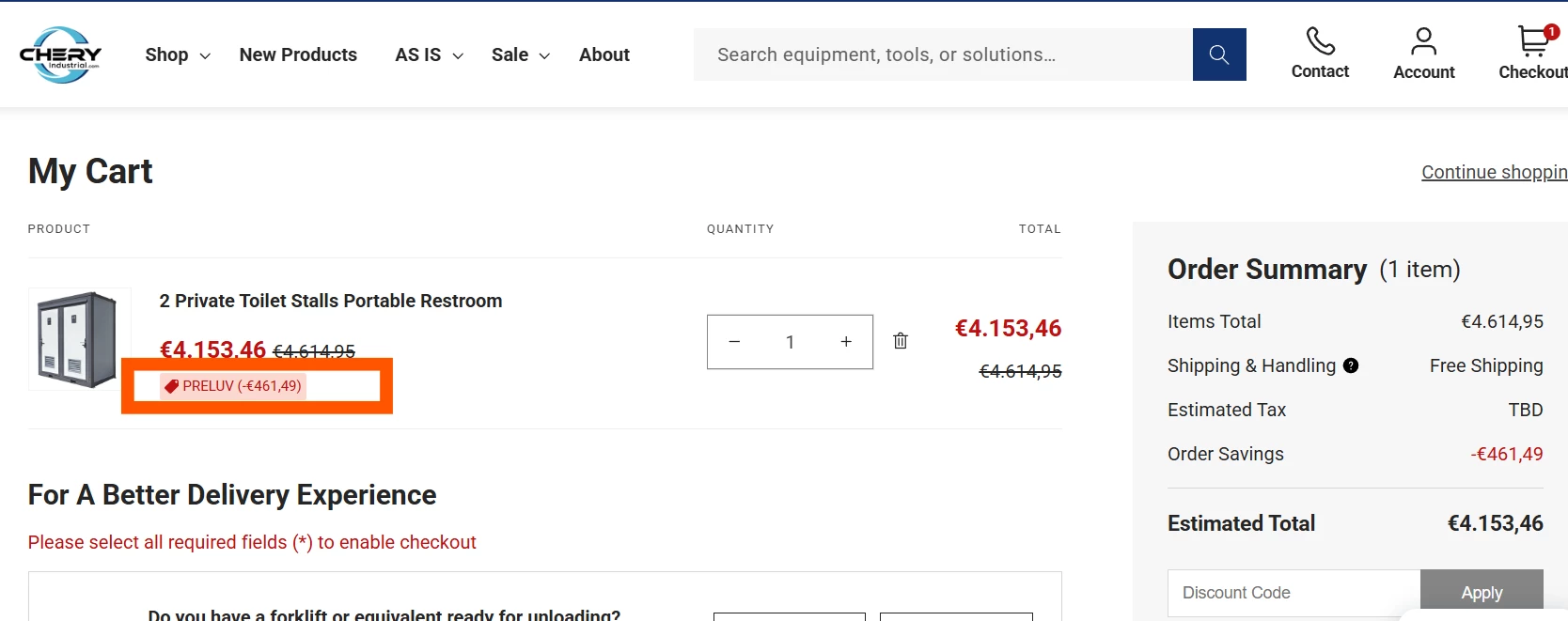
Task: Click the Chery Industrial logo
Action: [61, 54]
